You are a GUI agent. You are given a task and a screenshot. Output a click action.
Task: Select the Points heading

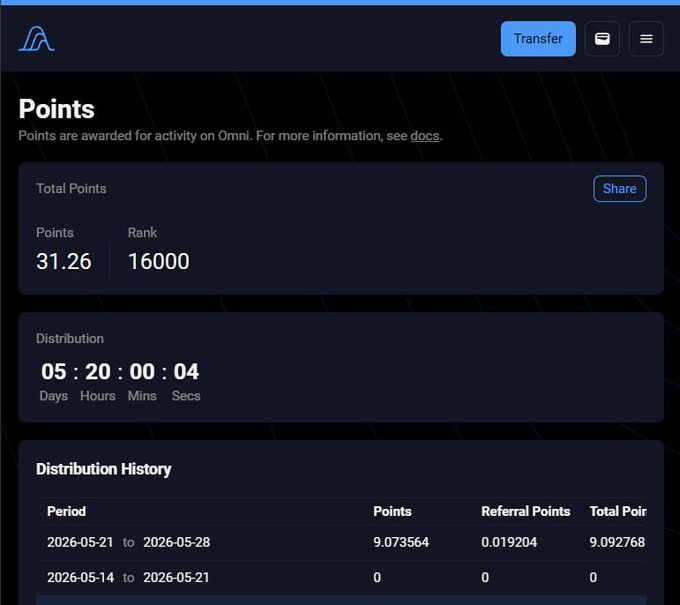(x=56, y=109)
